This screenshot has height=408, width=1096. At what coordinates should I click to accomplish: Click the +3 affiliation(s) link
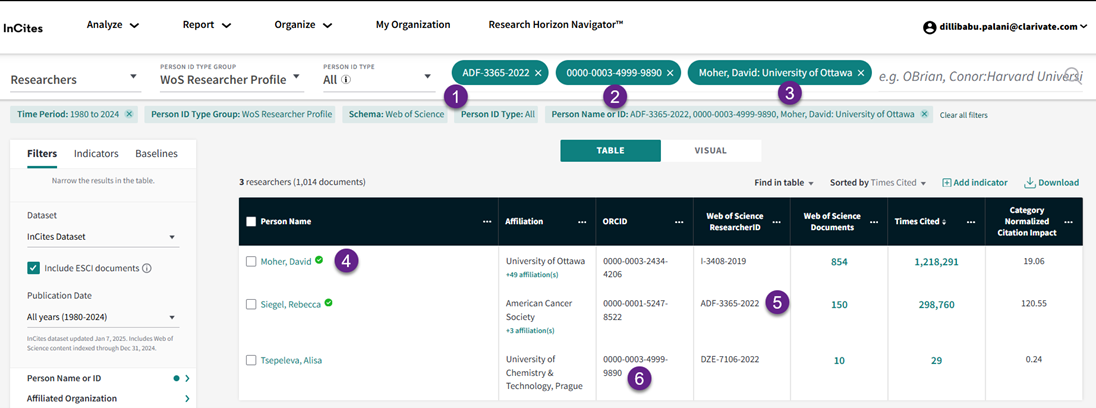[x=530, y=330]
